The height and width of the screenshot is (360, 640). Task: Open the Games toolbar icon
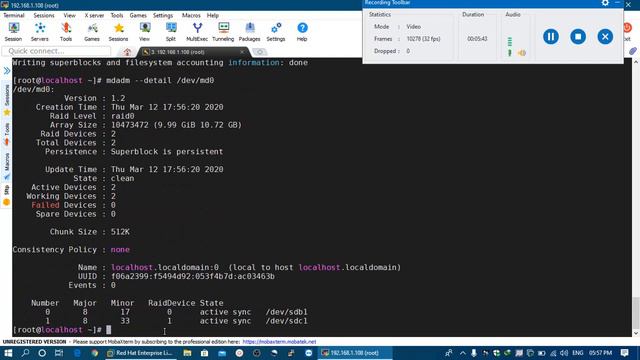pos(92,32)
